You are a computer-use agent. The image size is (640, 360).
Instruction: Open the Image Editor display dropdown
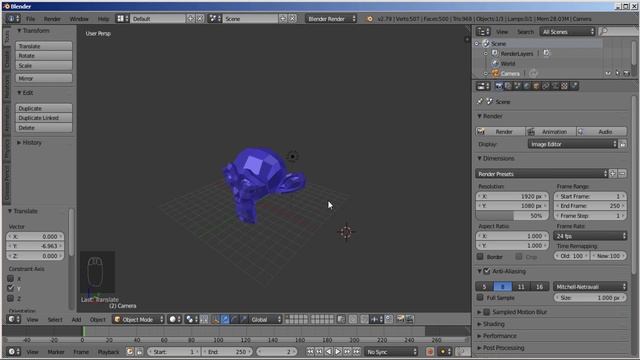(573, 144)
